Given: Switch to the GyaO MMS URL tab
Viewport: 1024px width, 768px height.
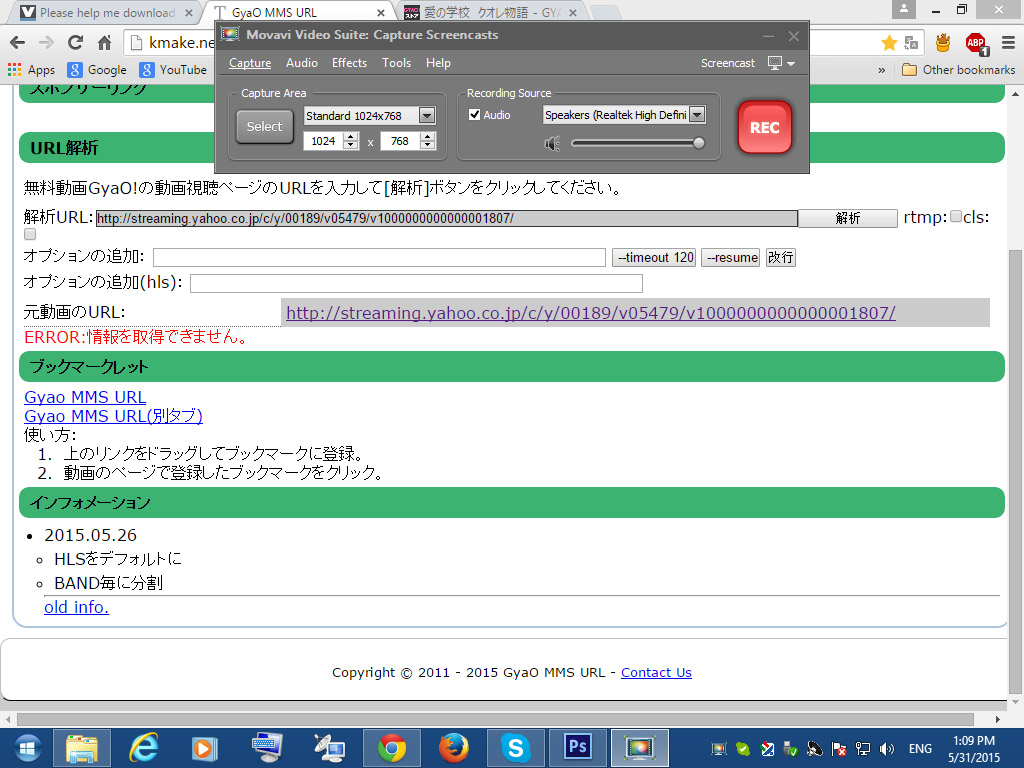Looking at the screenshot, I should coord(300,12).
